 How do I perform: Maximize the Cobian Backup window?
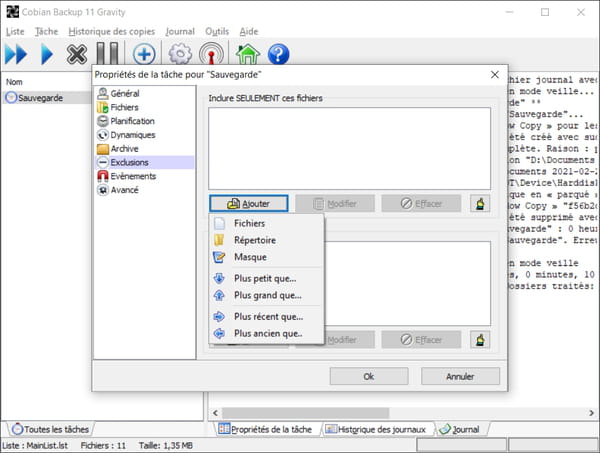coord(545,12)
